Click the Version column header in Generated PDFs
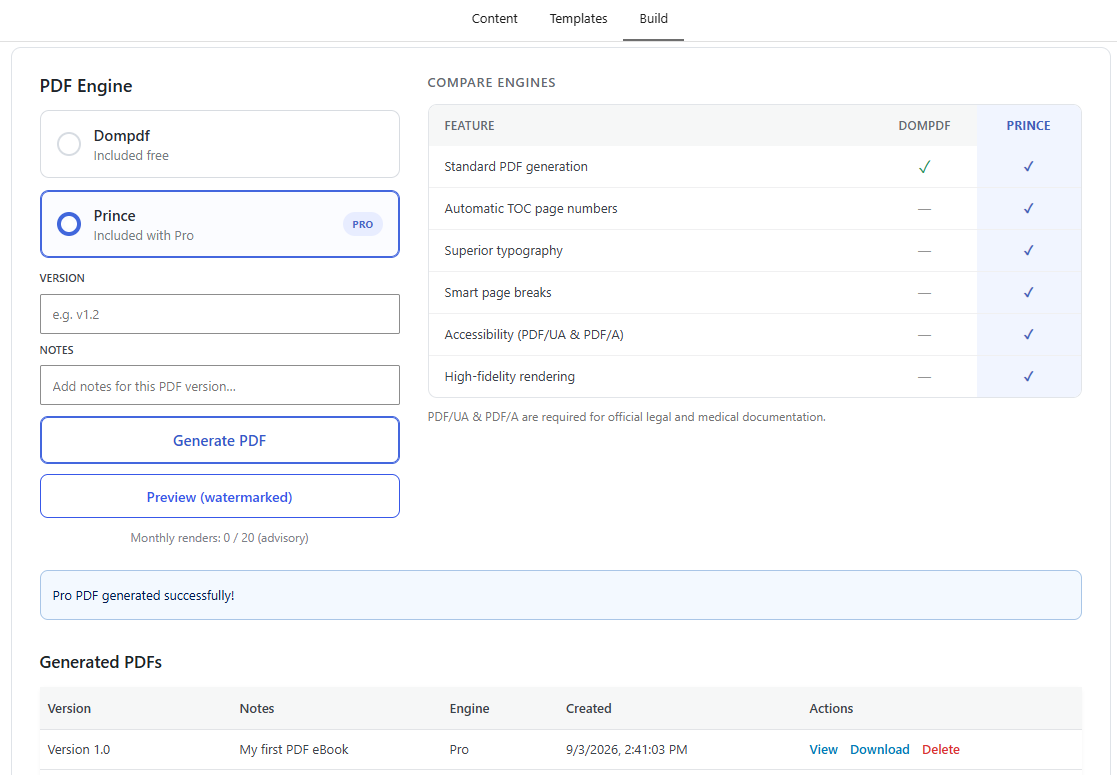 (x=69, y=709)
